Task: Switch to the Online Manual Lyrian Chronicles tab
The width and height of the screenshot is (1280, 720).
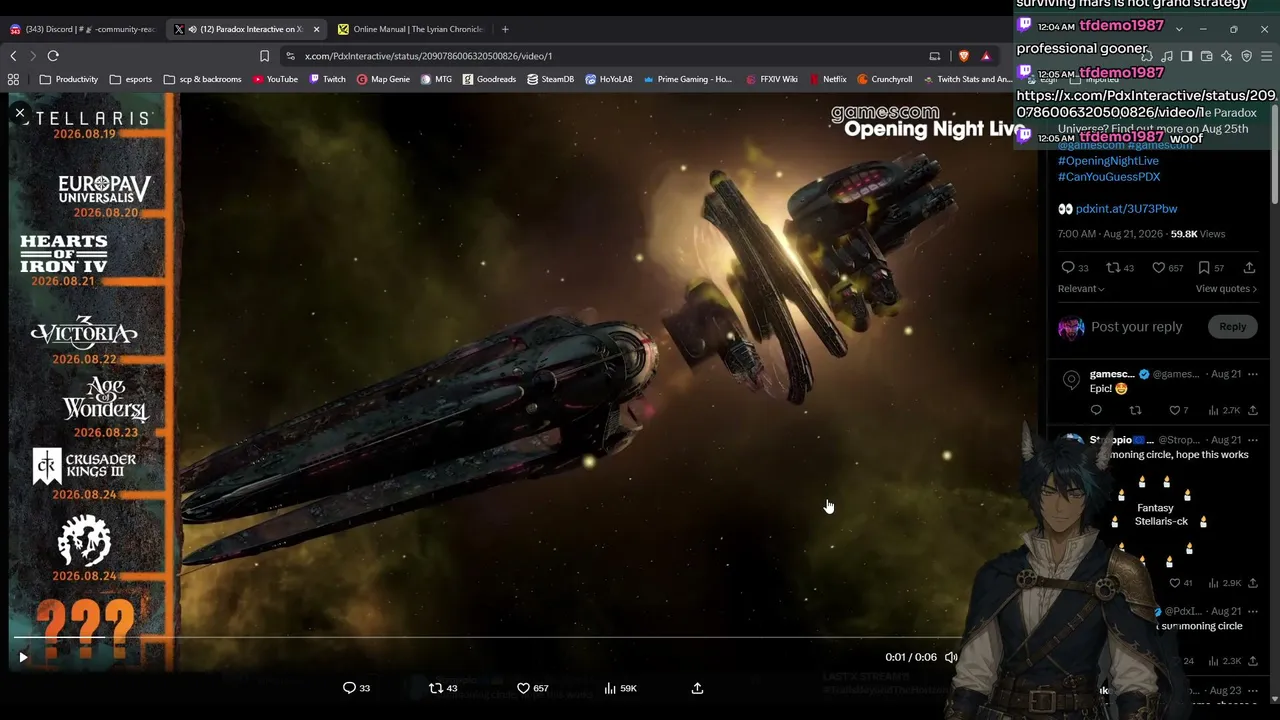Action: tap(410, 29)
